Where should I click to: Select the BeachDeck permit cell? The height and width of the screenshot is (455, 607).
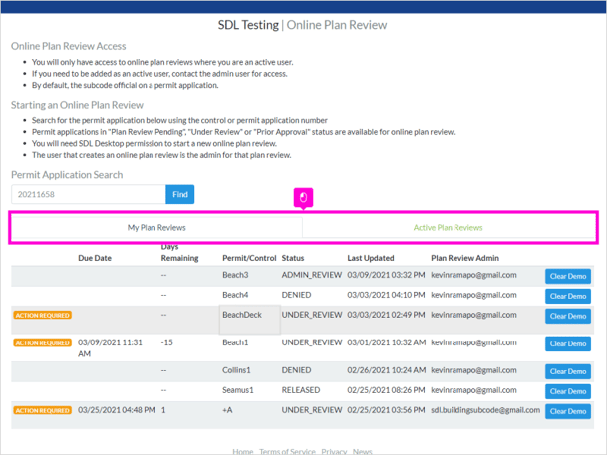coord(250,320)
